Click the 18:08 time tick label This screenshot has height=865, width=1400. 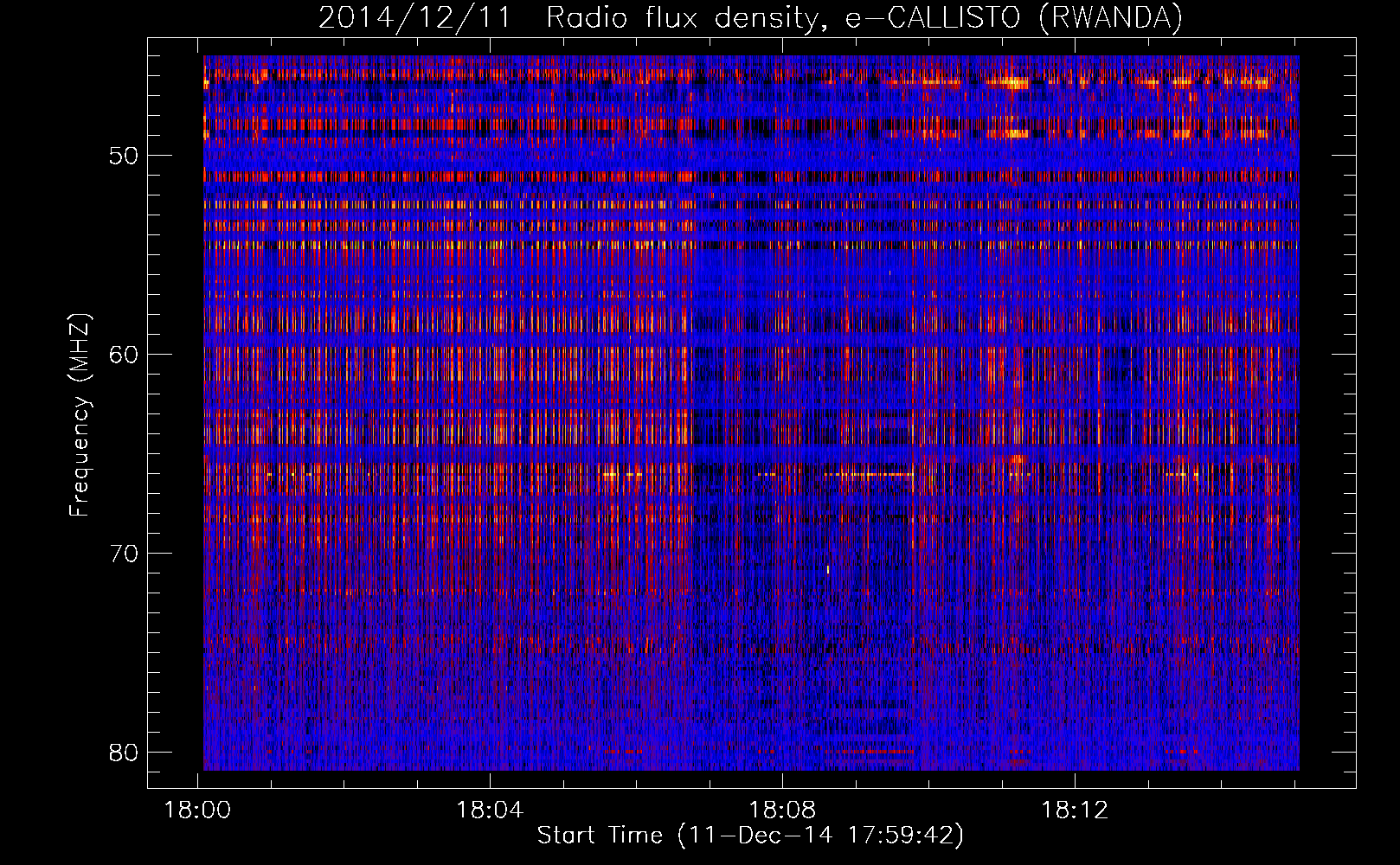click(x=782, y=811)
